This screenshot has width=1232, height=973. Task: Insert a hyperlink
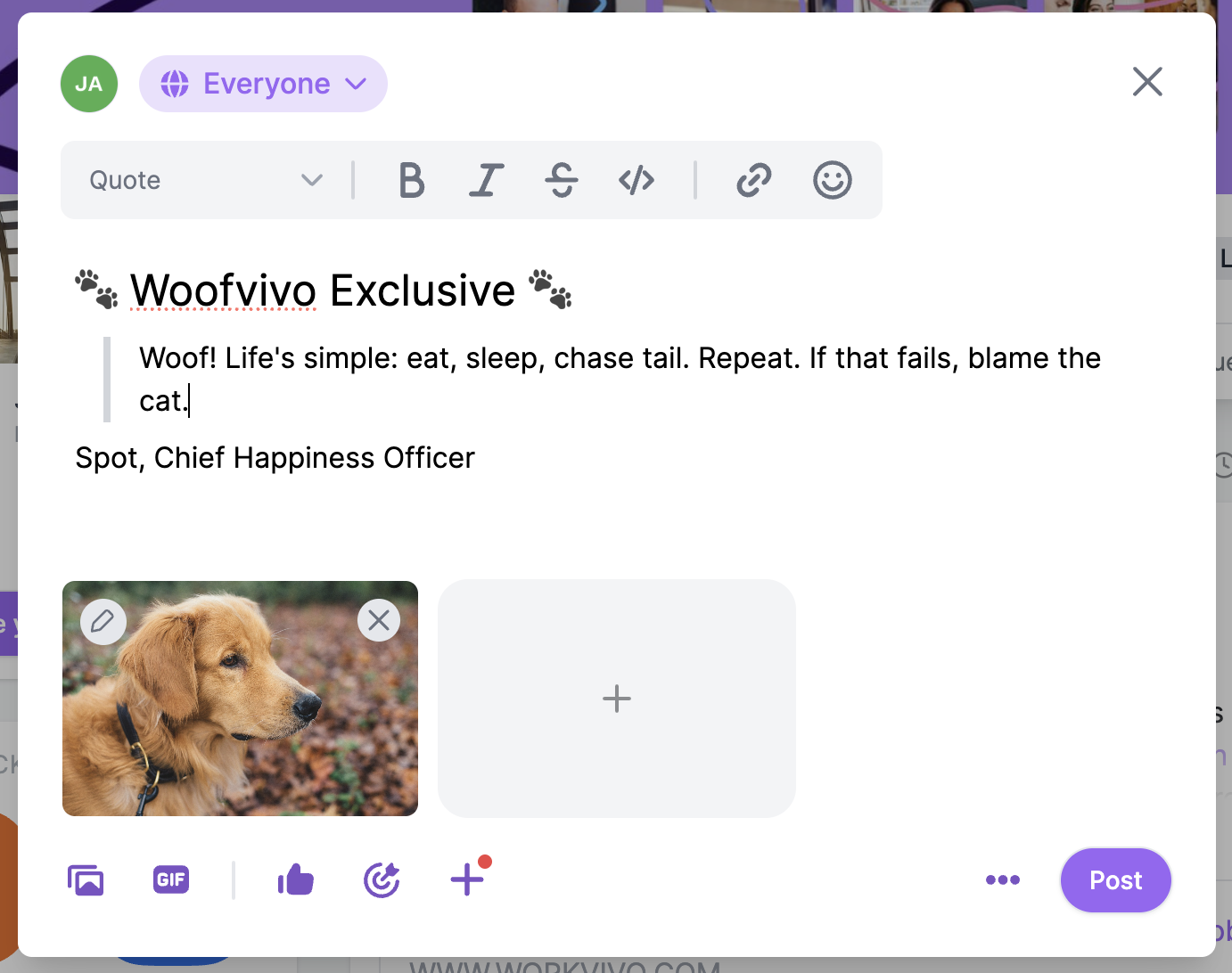coord(754,180)
